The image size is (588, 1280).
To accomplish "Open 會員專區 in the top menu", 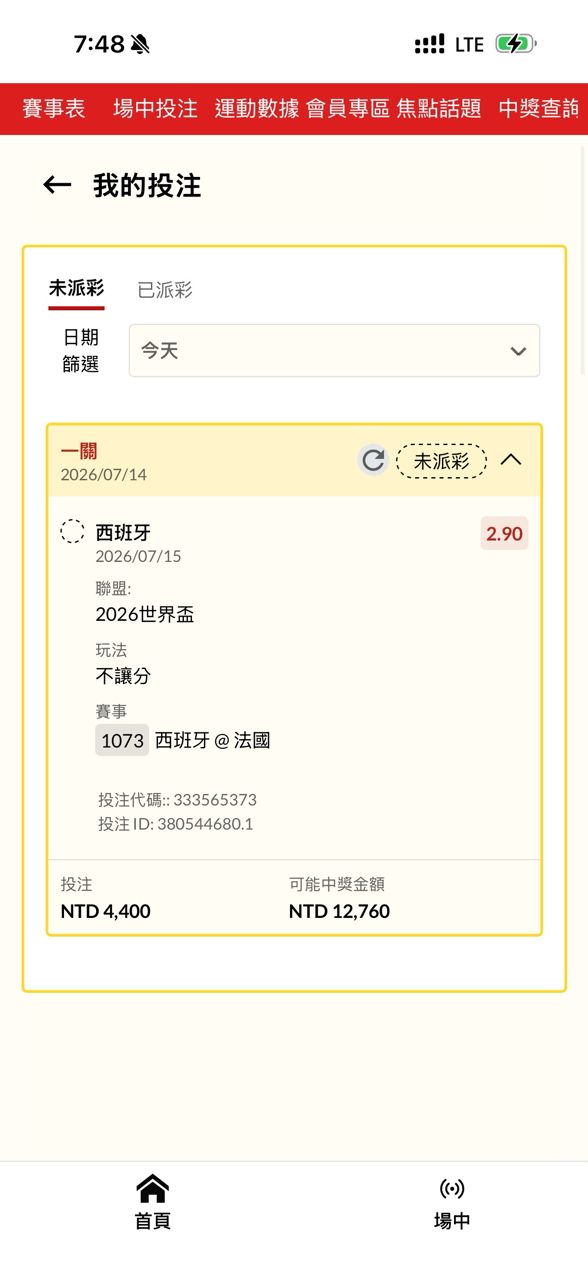I will coord(348,109).
